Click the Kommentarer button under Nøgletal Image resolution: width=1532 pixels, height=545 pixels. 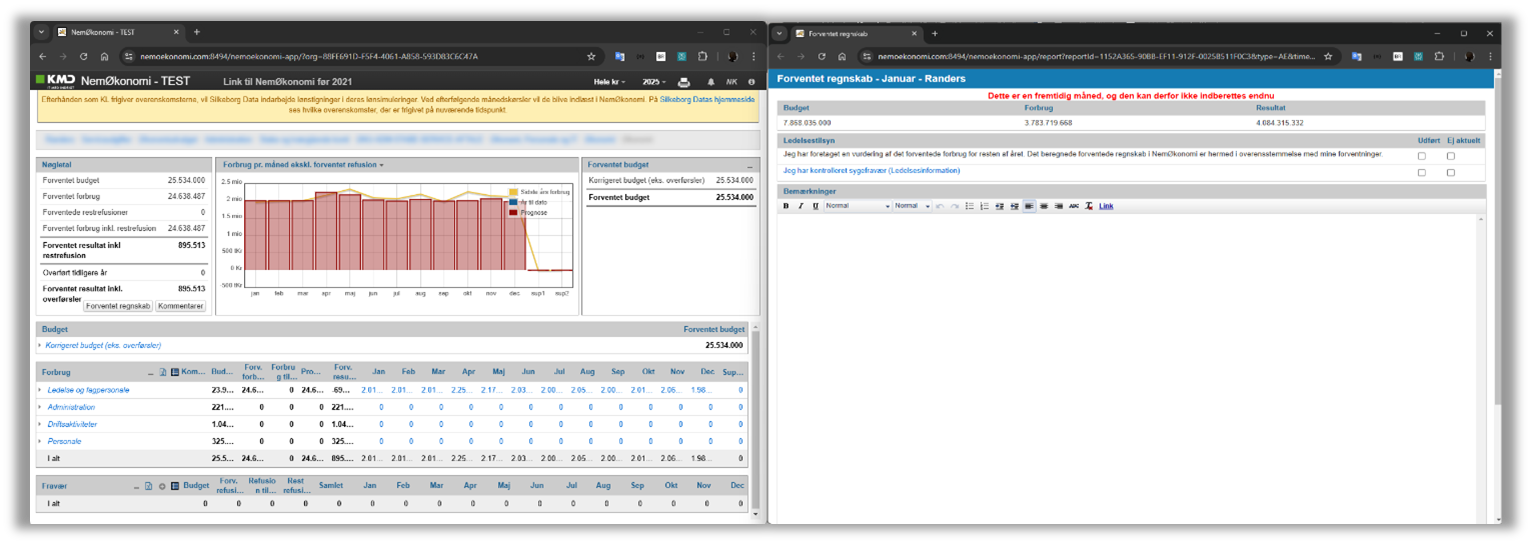click(x=181, y=306)
